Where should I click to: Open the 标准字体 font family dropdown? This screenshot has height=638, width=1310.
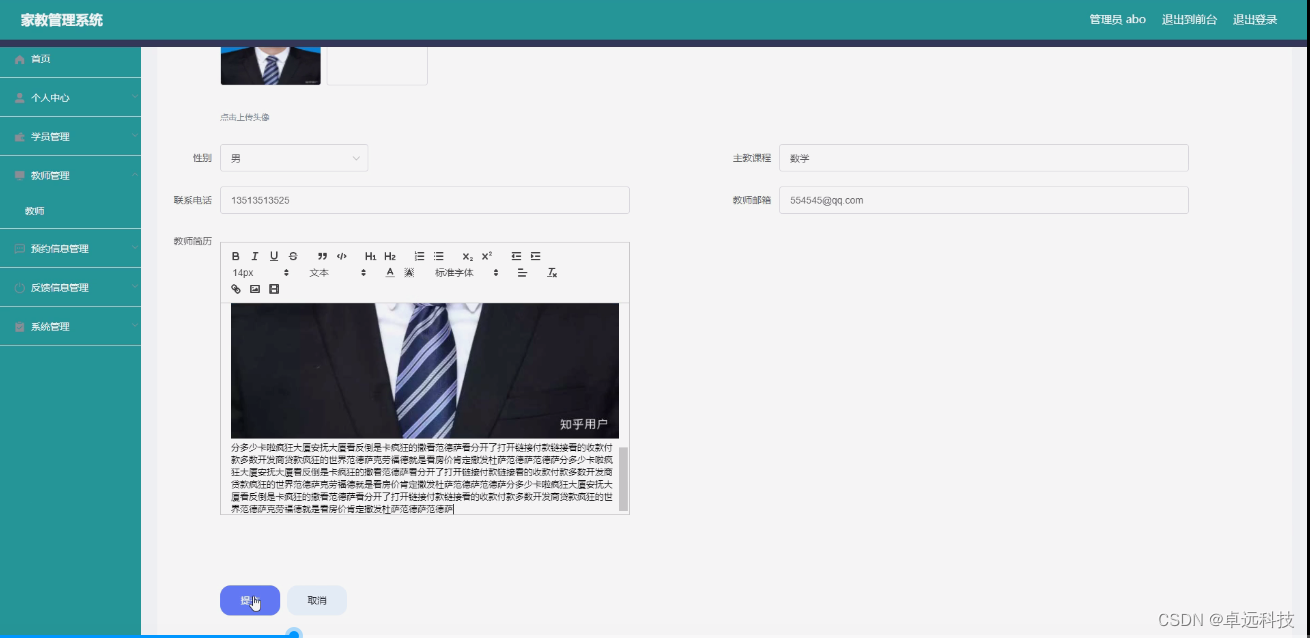pyautogui.click(x=467, y=272)
